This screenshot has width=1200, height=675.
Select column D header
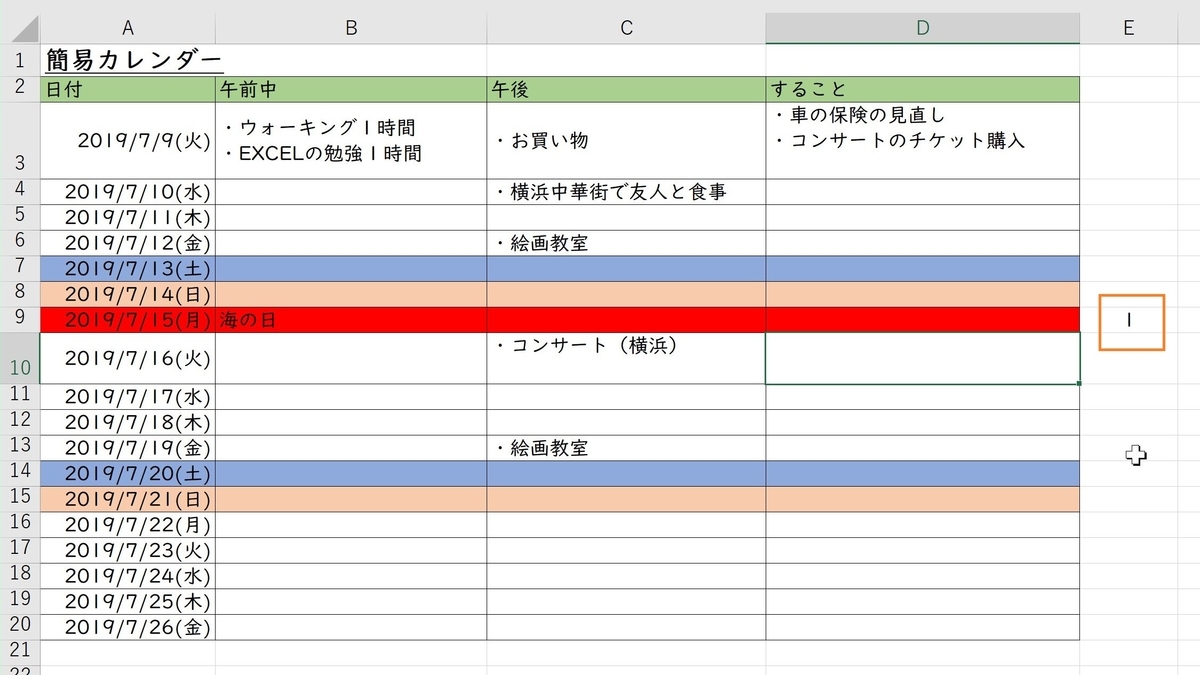pyautogui.click(x=922, y=27)
